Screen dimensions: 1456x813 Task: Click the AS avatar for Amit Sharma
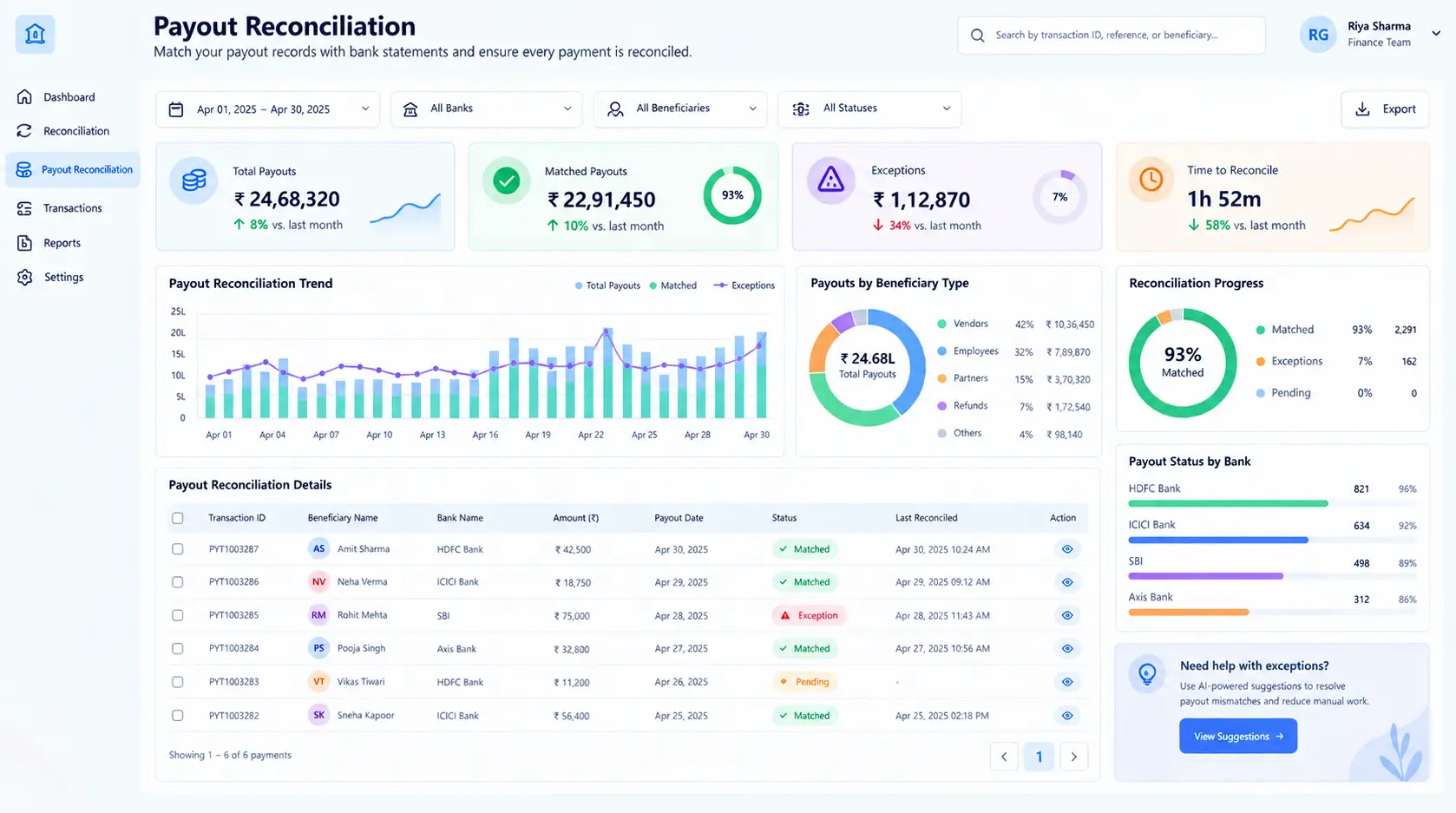318,549
